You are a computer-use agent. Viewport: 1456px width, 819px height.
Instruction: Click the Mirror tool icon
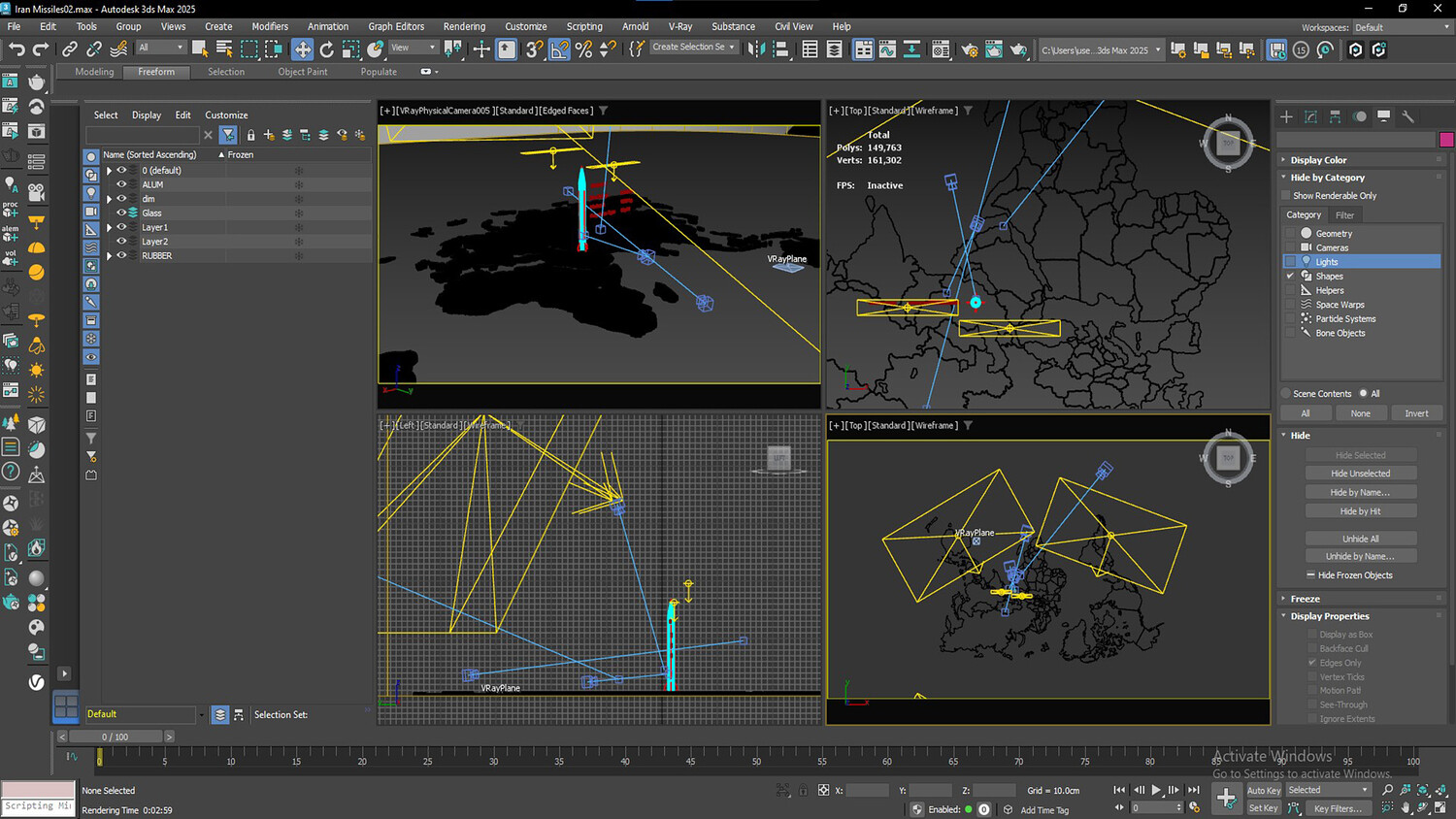click(x=756, y=49)
